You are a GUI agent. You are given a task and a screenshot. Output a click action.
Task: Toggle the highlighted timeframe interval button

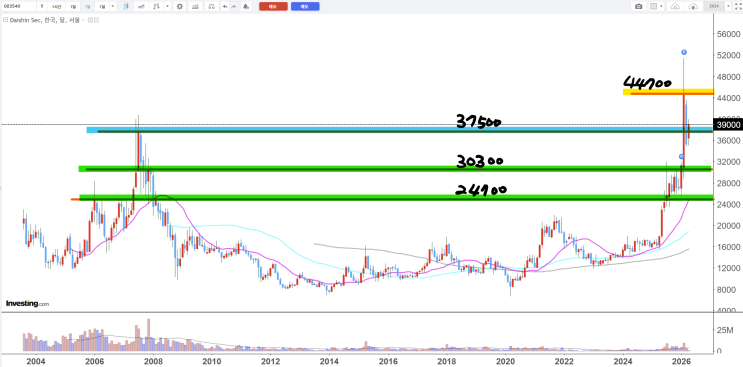pyautogui.click(x=87, y=6)
